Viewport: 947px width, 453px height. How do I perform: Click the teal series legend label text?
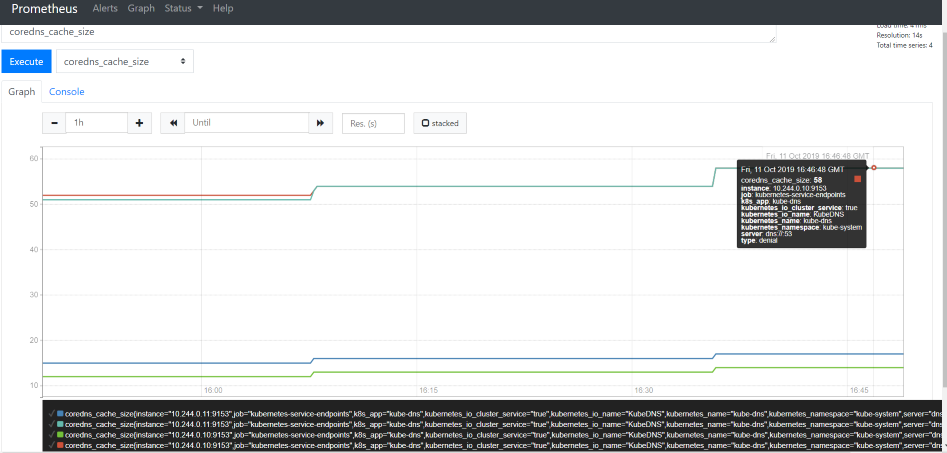[x=503, y=425]
